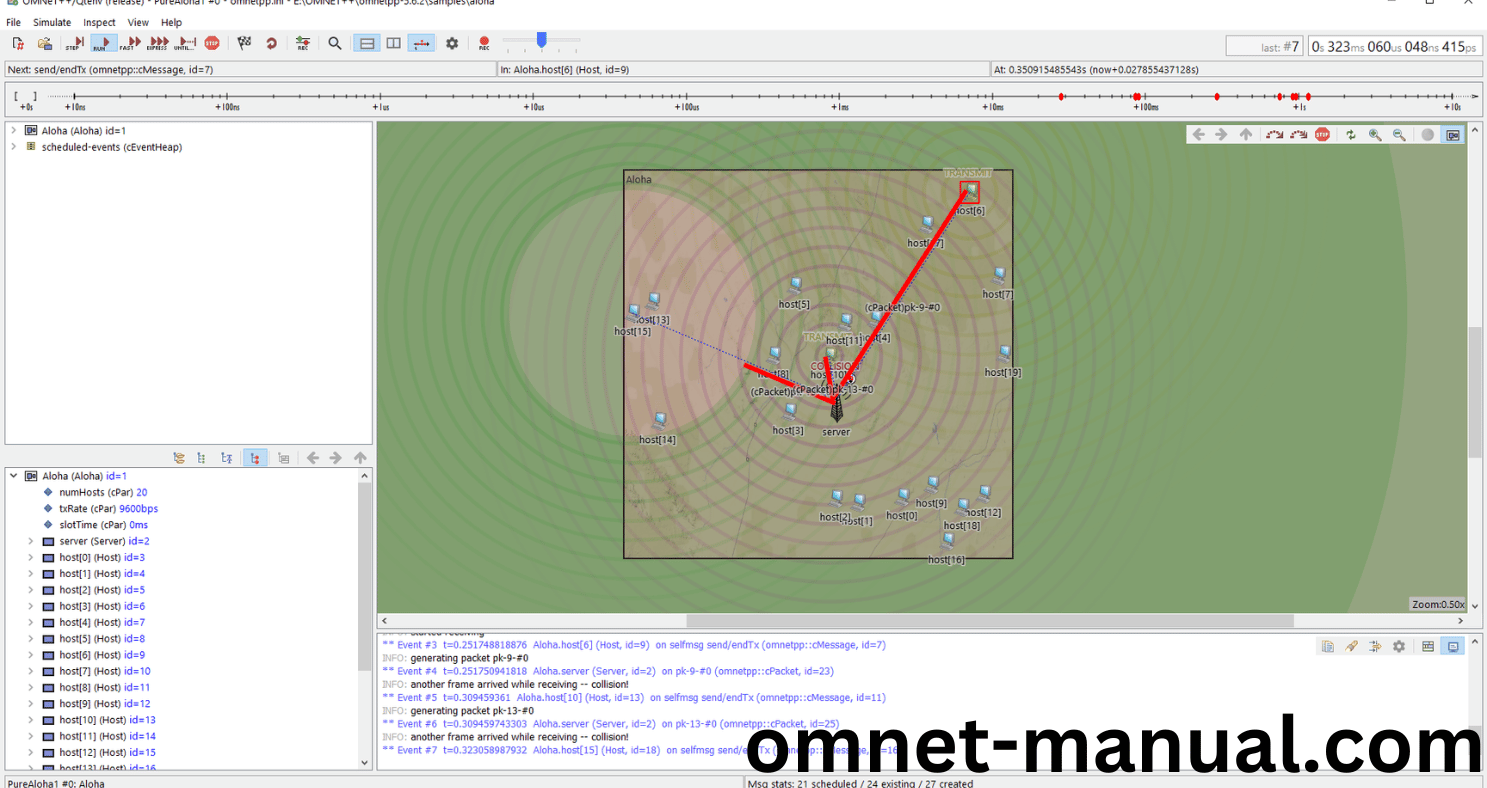This screenshot has width=1487, height=788.
Task: Open the Inspect menu
Action: click(x=99, y=22)
